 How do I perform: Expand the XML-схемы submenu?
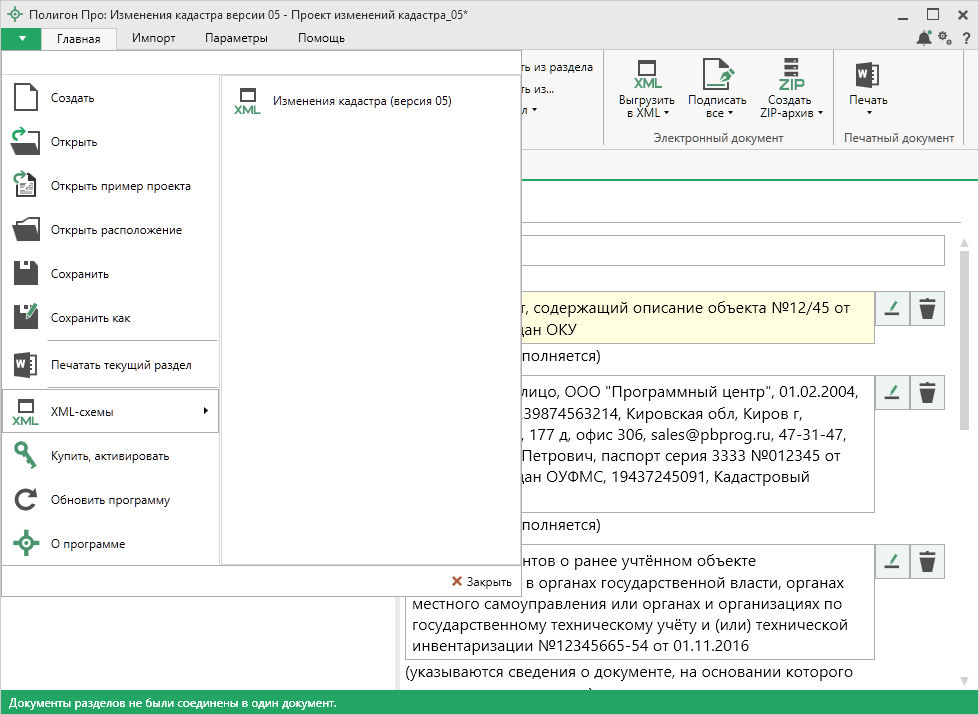[110, 411]
